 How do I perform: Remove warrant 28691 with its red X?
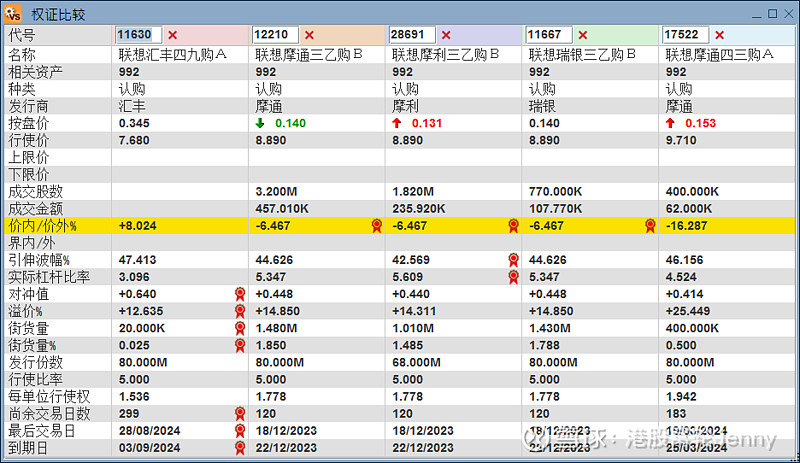446,35
